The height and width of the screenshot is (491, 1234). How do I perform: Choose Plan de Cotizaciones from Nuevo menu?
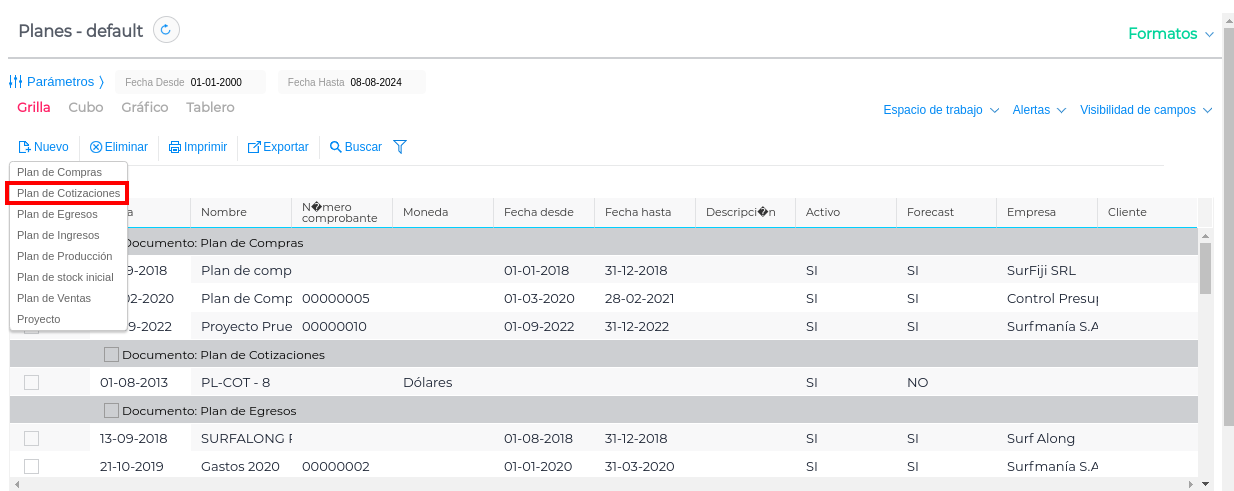68,193
